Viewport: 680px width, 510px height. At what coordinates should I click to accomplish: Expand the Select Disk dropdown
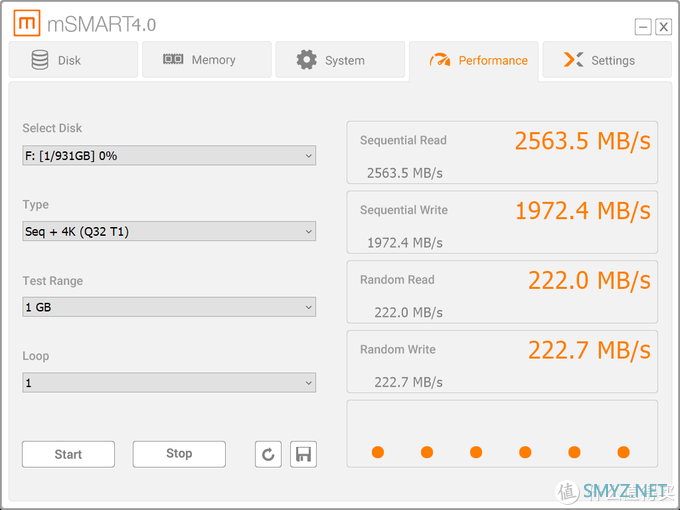tap(169, 156)
